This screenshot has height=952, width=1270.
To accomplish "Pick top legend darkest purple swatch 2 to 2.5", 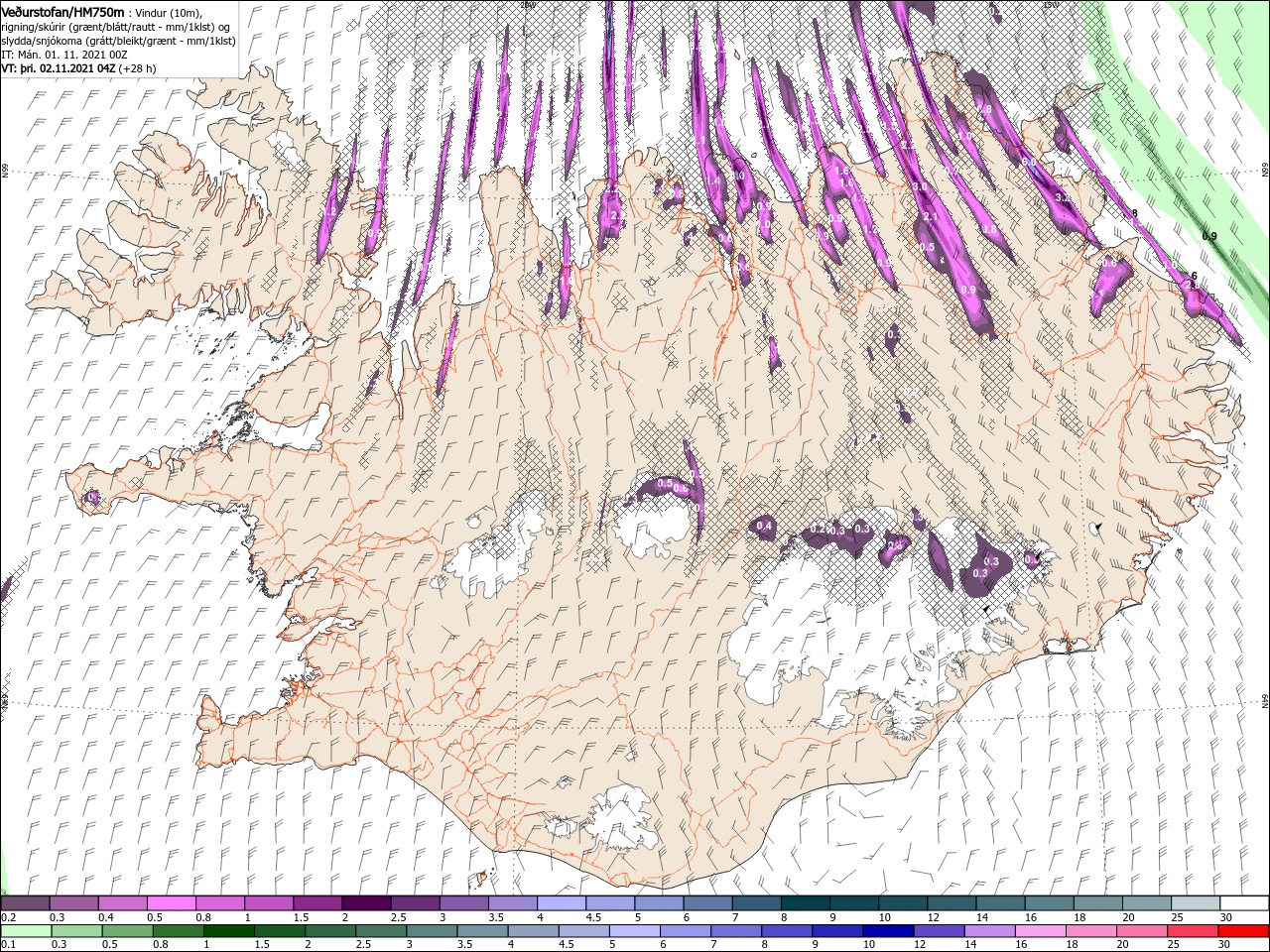I will click(366, 902).
